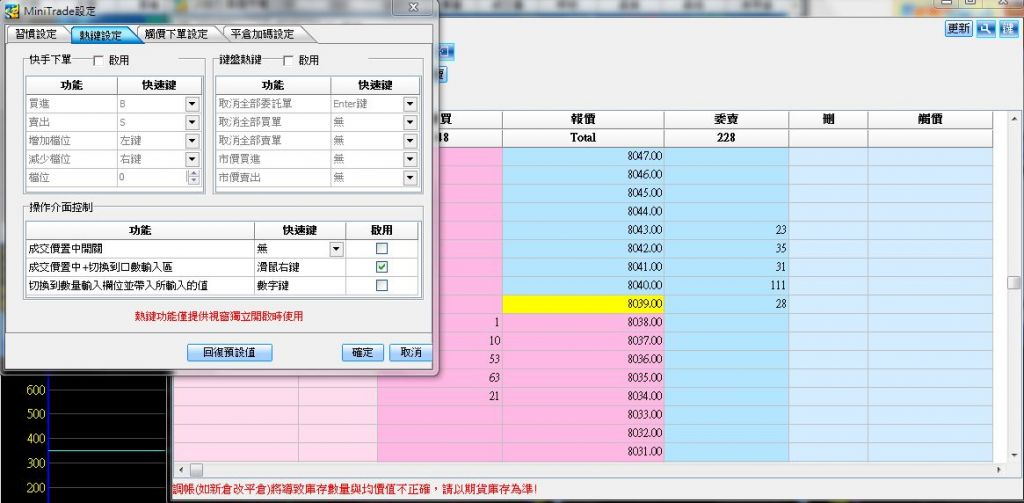The width and height of the screenshot is (1024, 503).
Task: Click the 報價 column header
Action: tap(583, 120)
